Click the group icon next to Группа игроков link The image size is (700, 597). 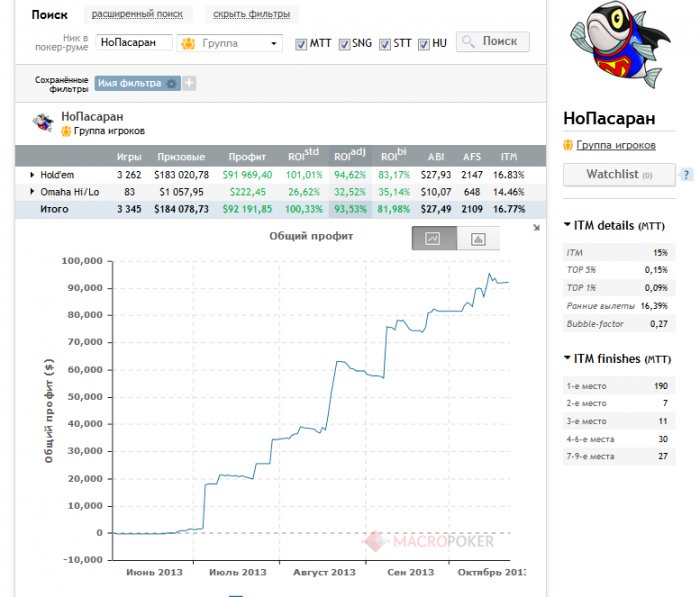[x=568, y=145]
